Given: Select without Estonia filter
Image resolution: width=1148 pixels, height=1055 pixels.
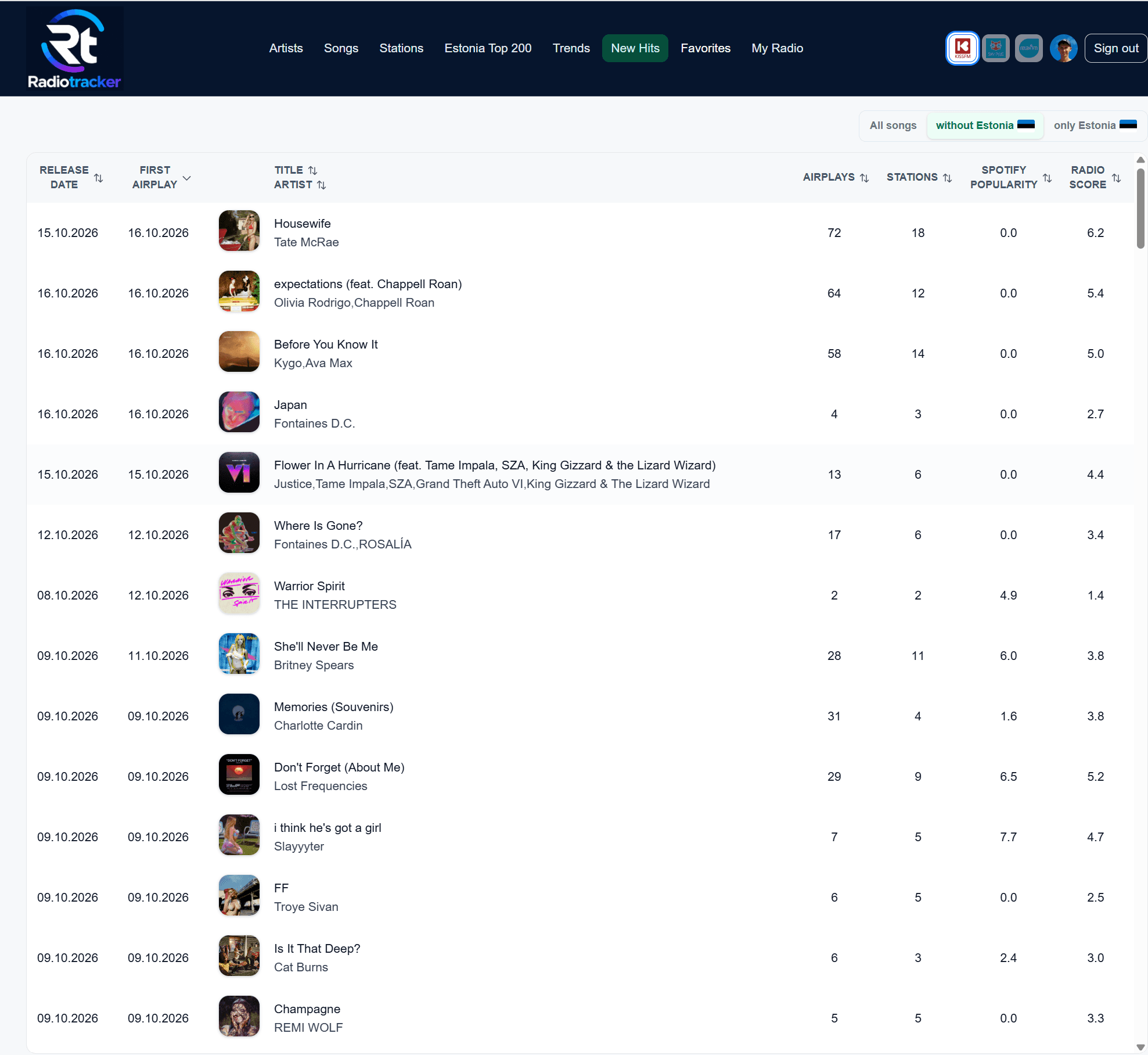Looking at the screenshot, I should pyautogui.click(x=985, y=125).
